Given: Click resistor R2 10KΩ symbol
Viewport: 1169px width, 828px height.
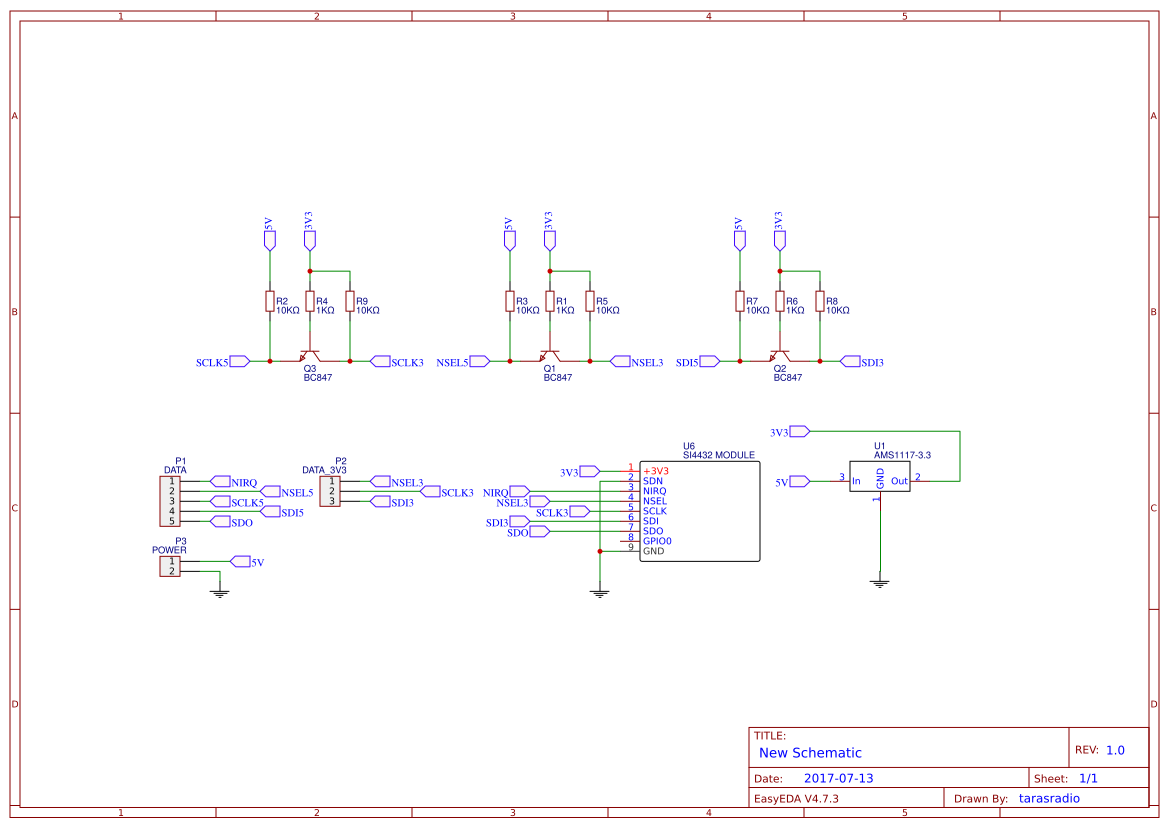Looking at the screenshot, I should tap(270, 301).
